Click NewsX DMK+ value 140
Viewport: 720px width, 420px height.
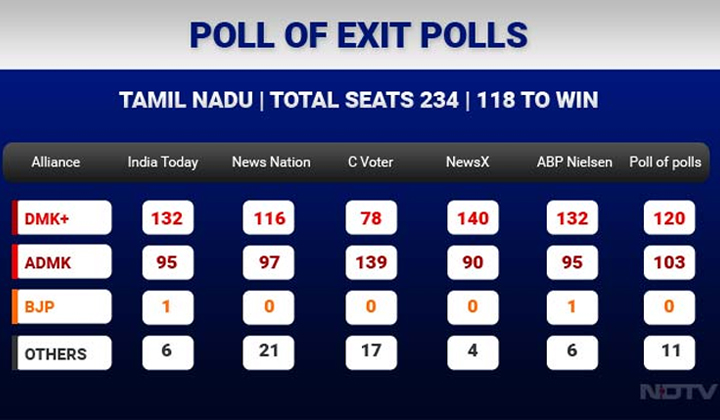(472, 218)
